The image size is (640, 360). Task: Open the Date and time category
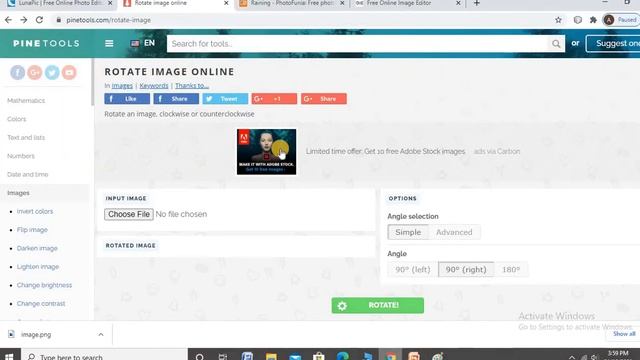(28, 174)
